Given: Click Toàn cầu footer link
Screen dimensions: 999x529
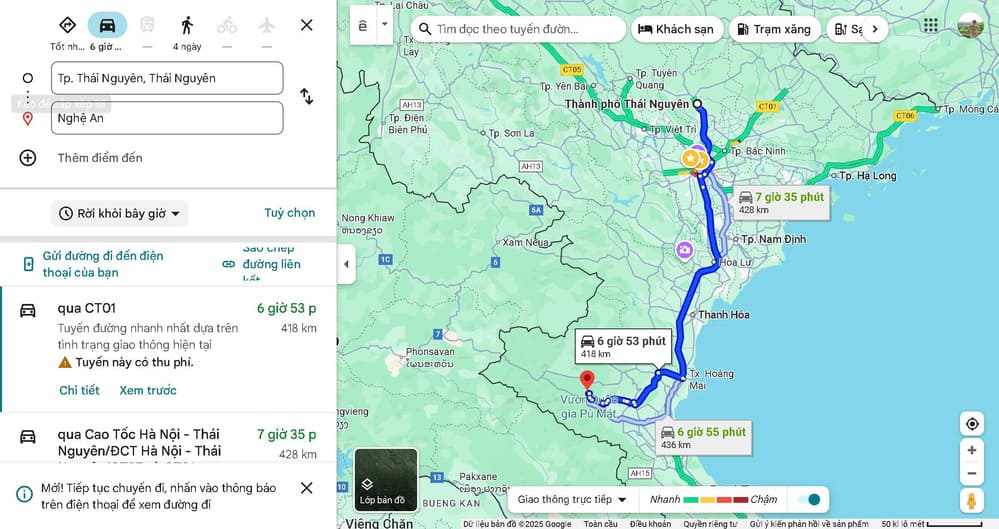Looking at the screenshot, I should tap(601, 524).
